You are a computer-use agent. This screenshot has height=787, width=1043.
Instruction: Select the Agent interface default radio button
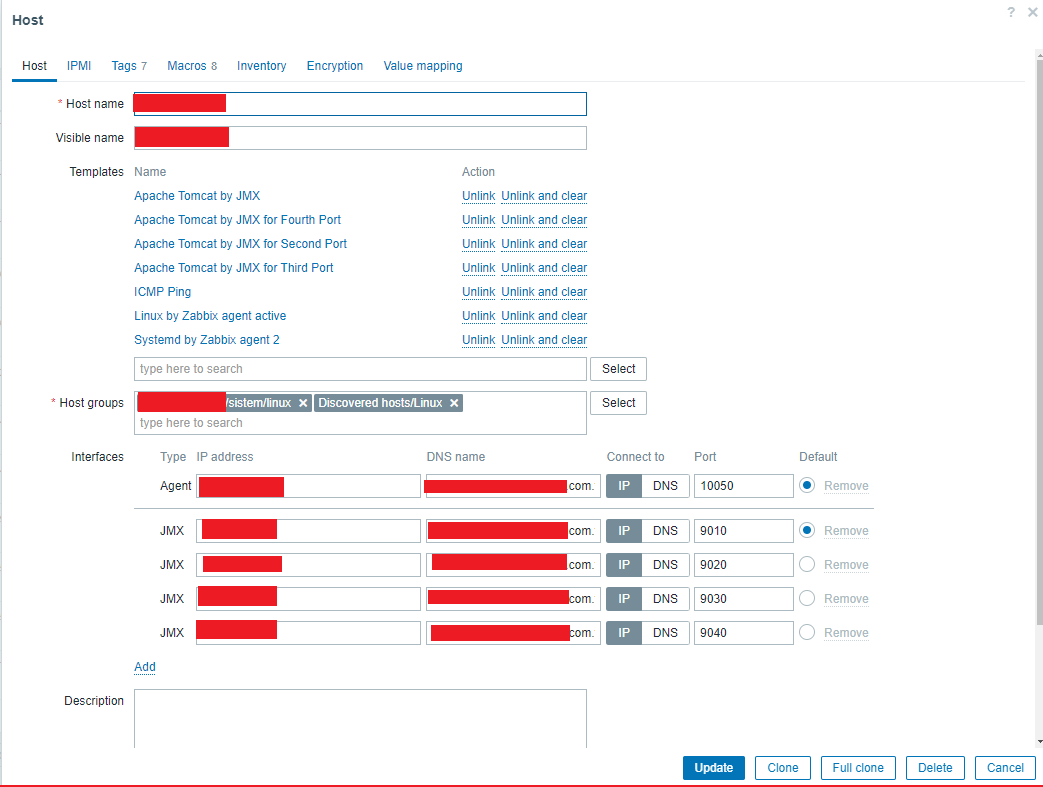click(x=807, y=485)
